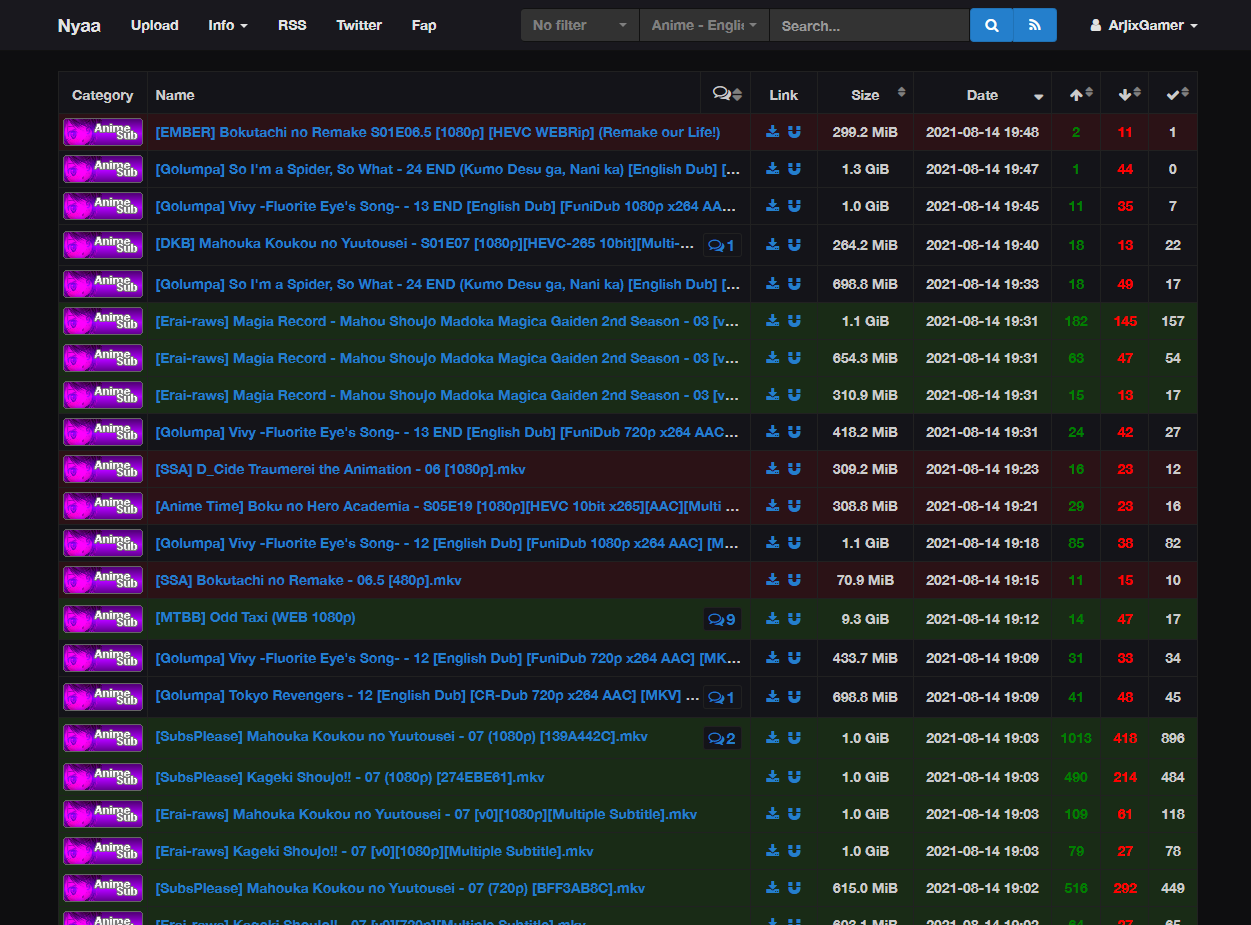The height and width of the screenshot is (925, 1251).
Task: Open Twitter link in navbar
Action: tap(359, 25)
